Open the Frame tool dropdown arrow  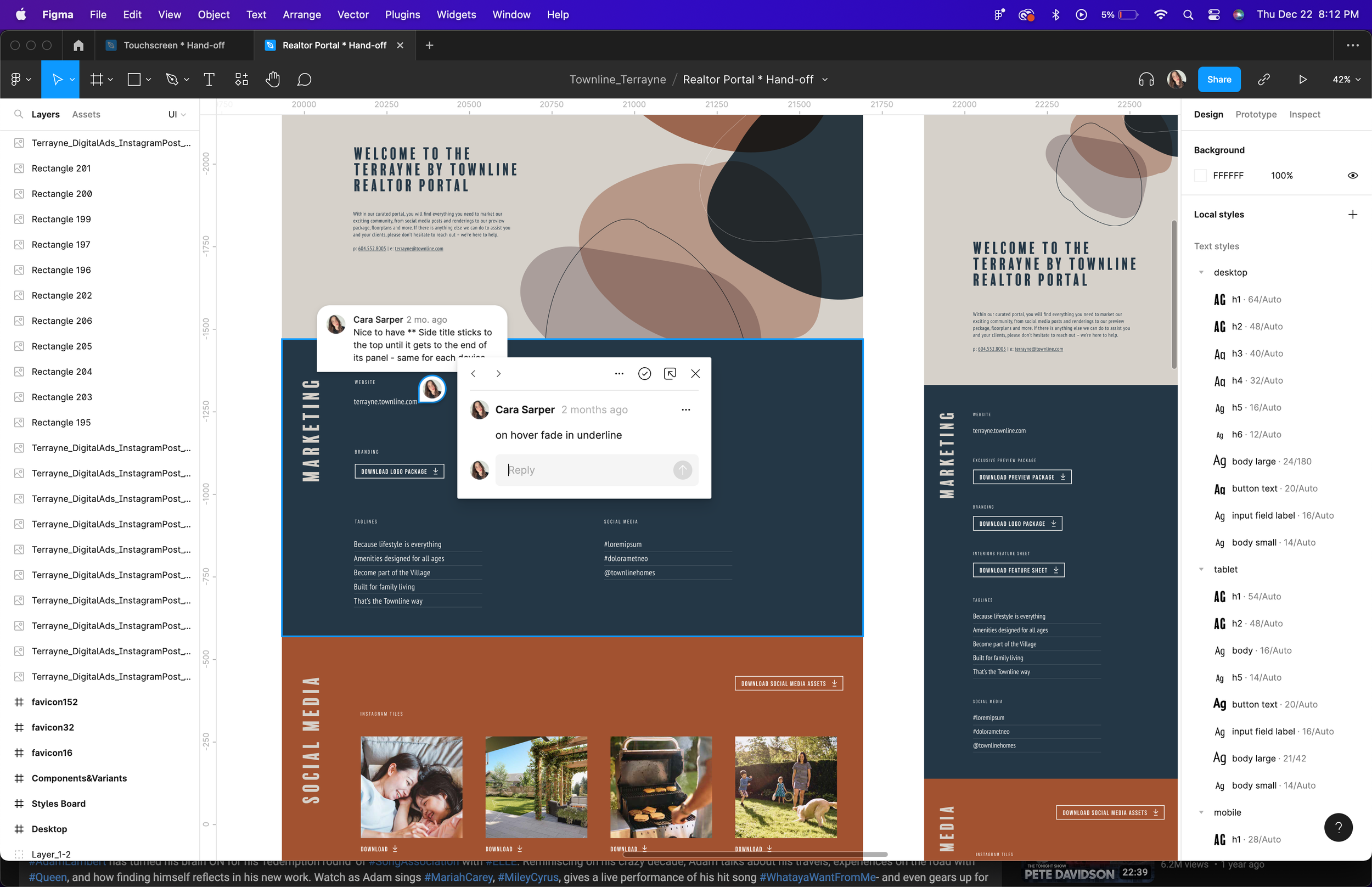[x=110, y=80]
